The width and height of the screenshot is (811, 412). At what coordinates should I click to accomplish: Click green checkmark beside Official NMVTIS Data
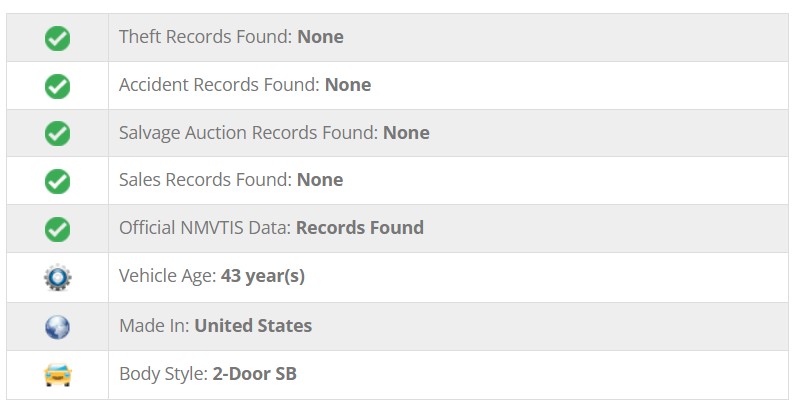57,229
